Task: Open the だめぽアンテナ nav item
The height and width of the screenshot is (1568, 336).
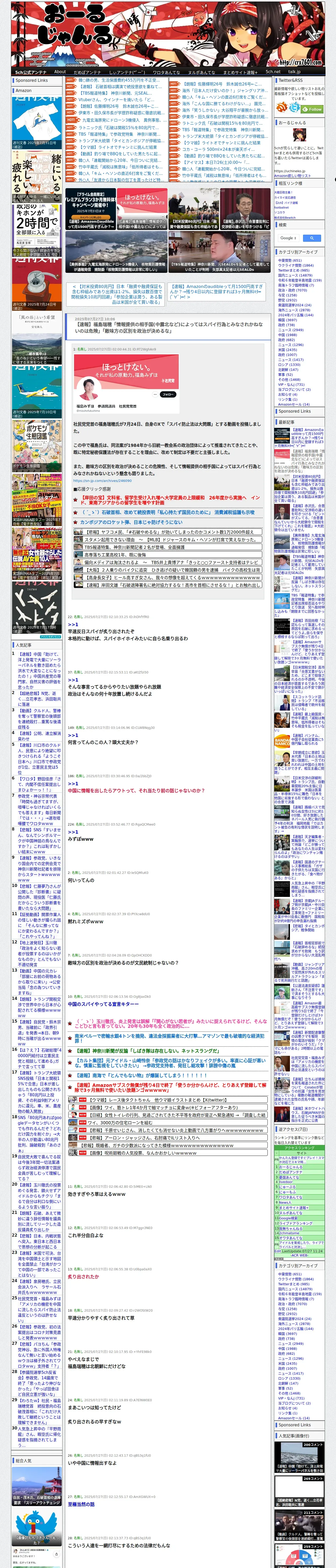Action: 87,72
